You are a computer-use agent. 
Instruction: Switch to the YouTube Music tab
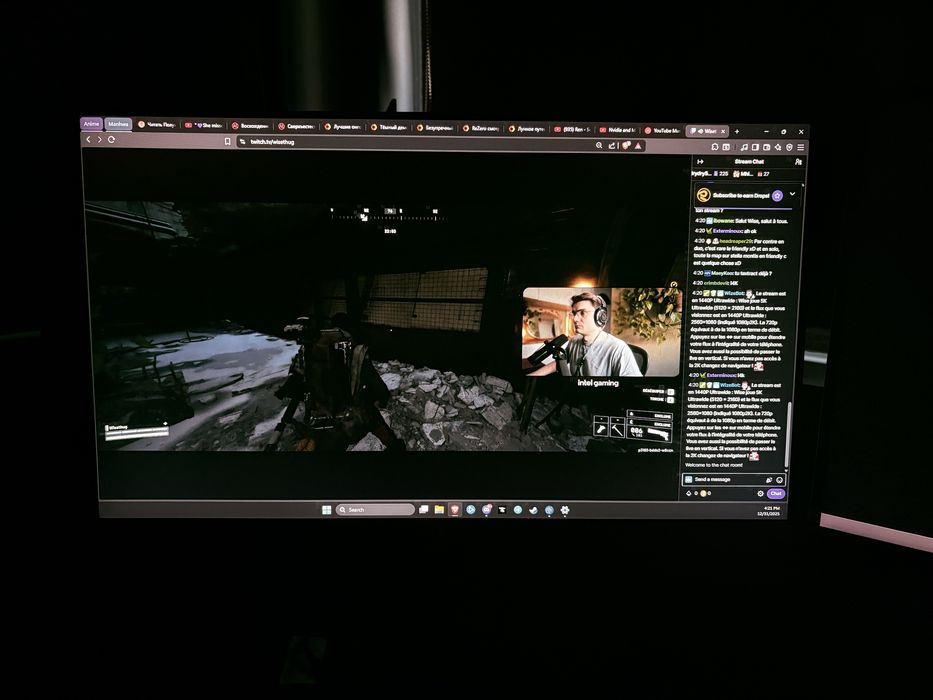[x=662, y=130]
